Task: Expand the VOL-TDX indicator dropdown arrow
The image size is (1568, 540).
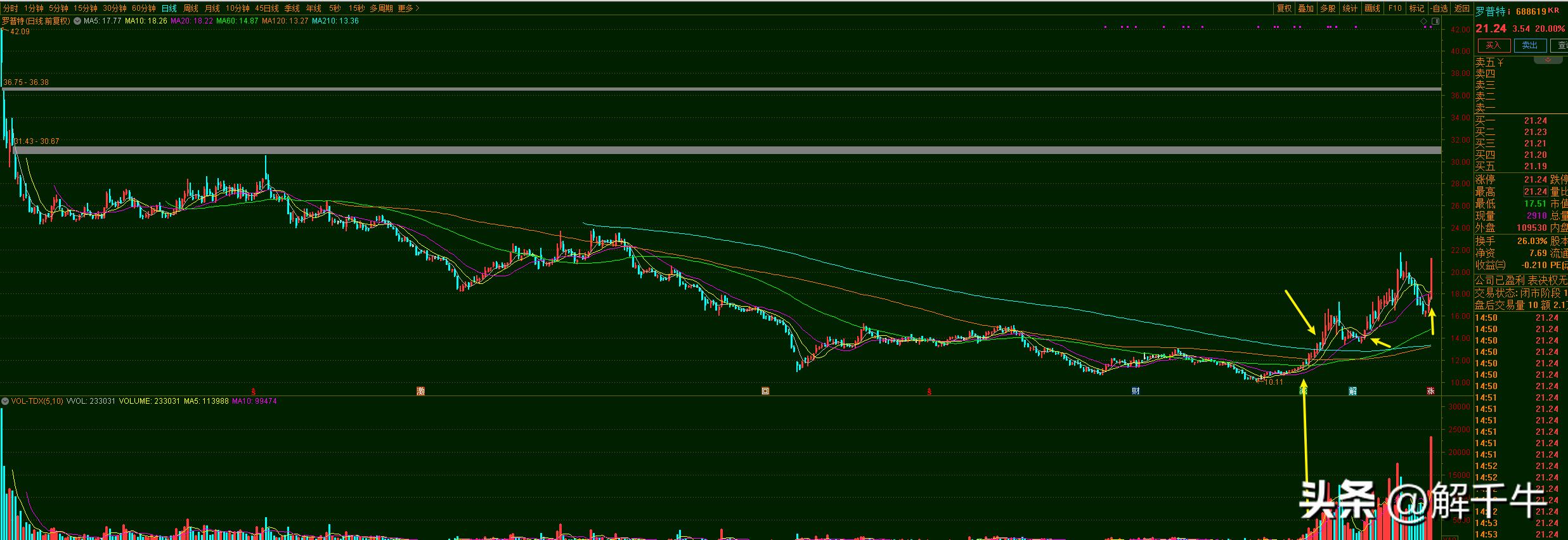Action: (5, 401)
